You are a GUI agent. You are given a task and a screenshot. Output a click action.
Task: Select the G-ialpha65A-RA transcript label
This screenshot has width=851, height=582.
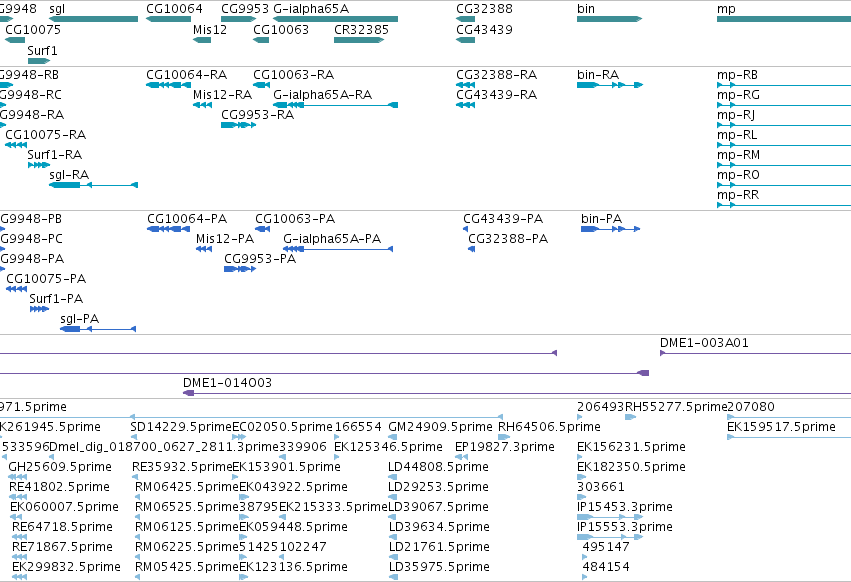point(322,94)
